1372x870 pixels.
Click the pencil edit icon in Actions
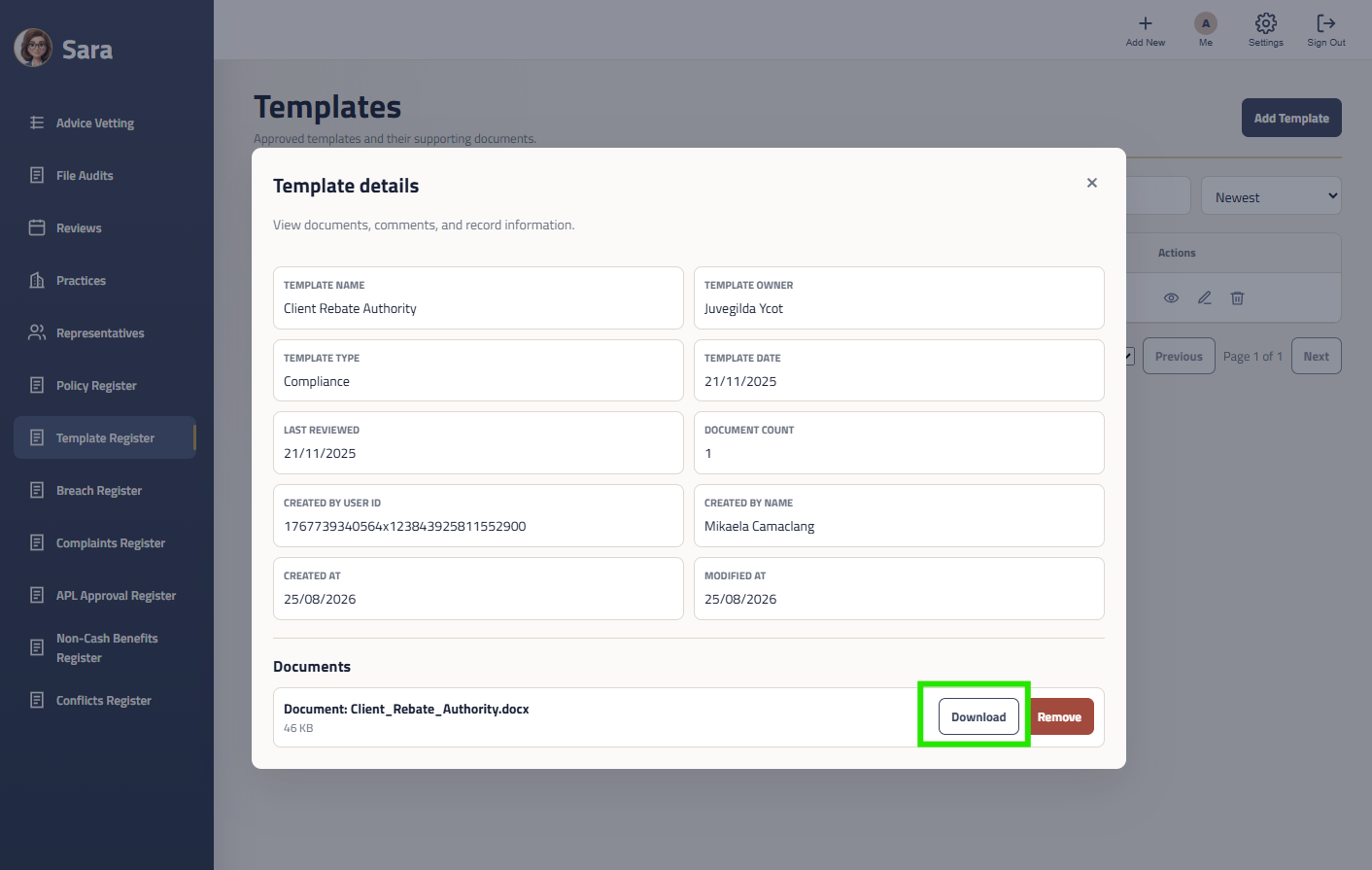[1204, 298]
